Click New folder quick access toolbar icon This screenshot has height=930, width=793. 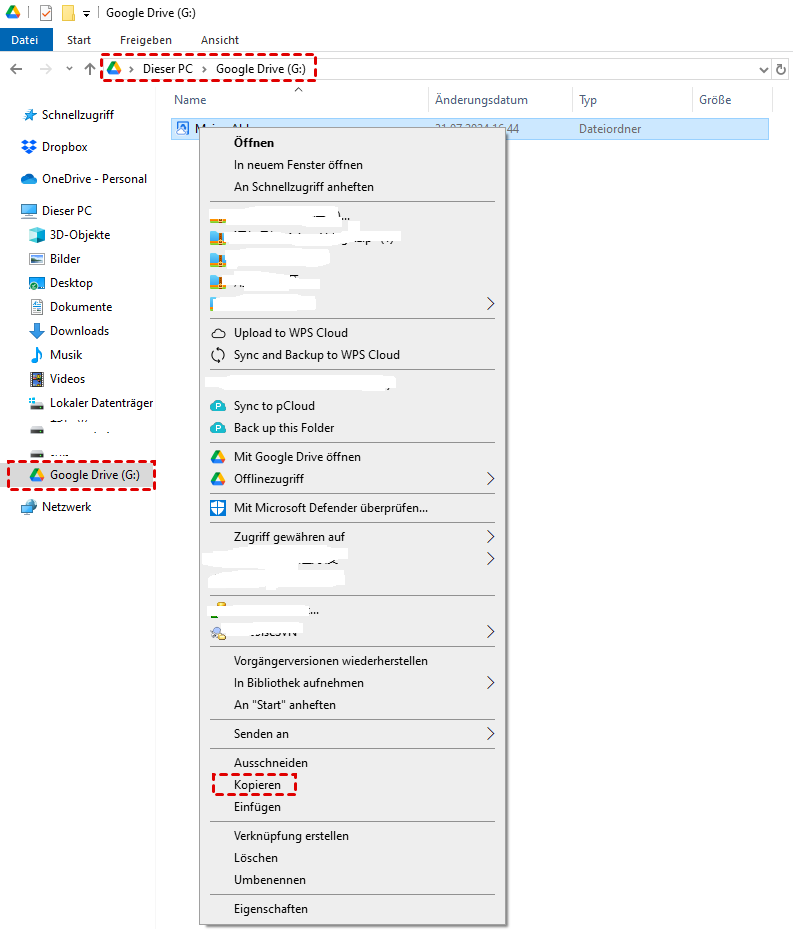(69, 12)
